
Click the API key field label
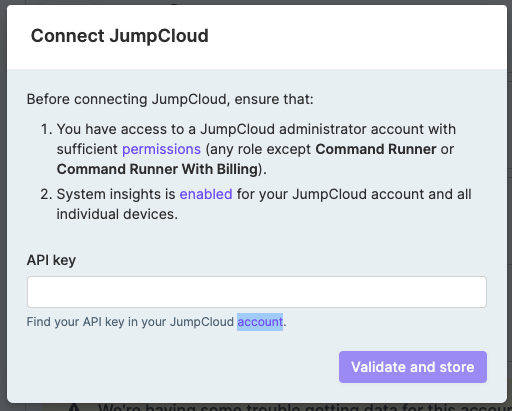[x=51, y=260]
